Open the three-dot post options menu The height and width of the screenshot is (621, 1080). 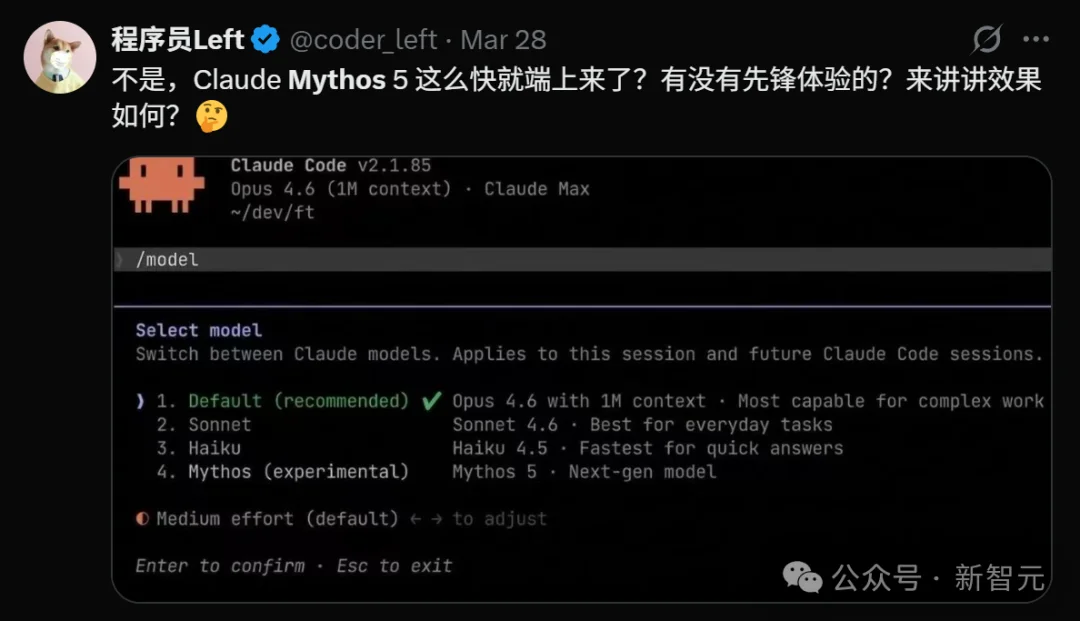pyautogui.click(x=1037, y=38)
